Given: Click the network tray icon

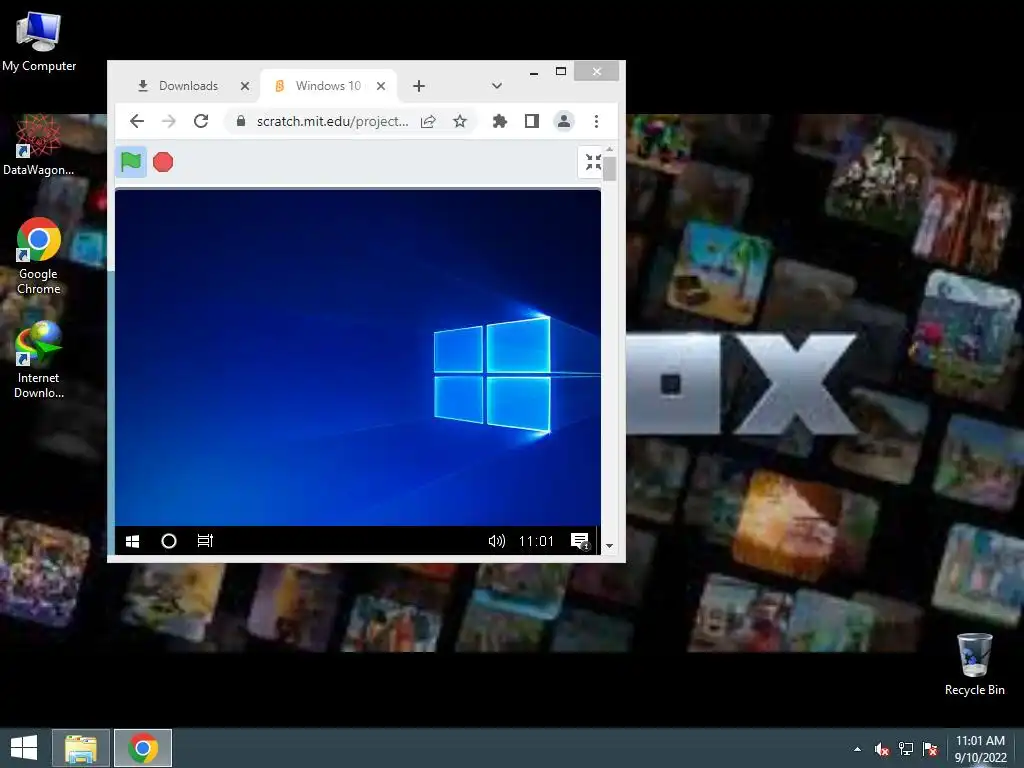Looking at the screenshot, I should pyautogui.click(x=906, y=749).
